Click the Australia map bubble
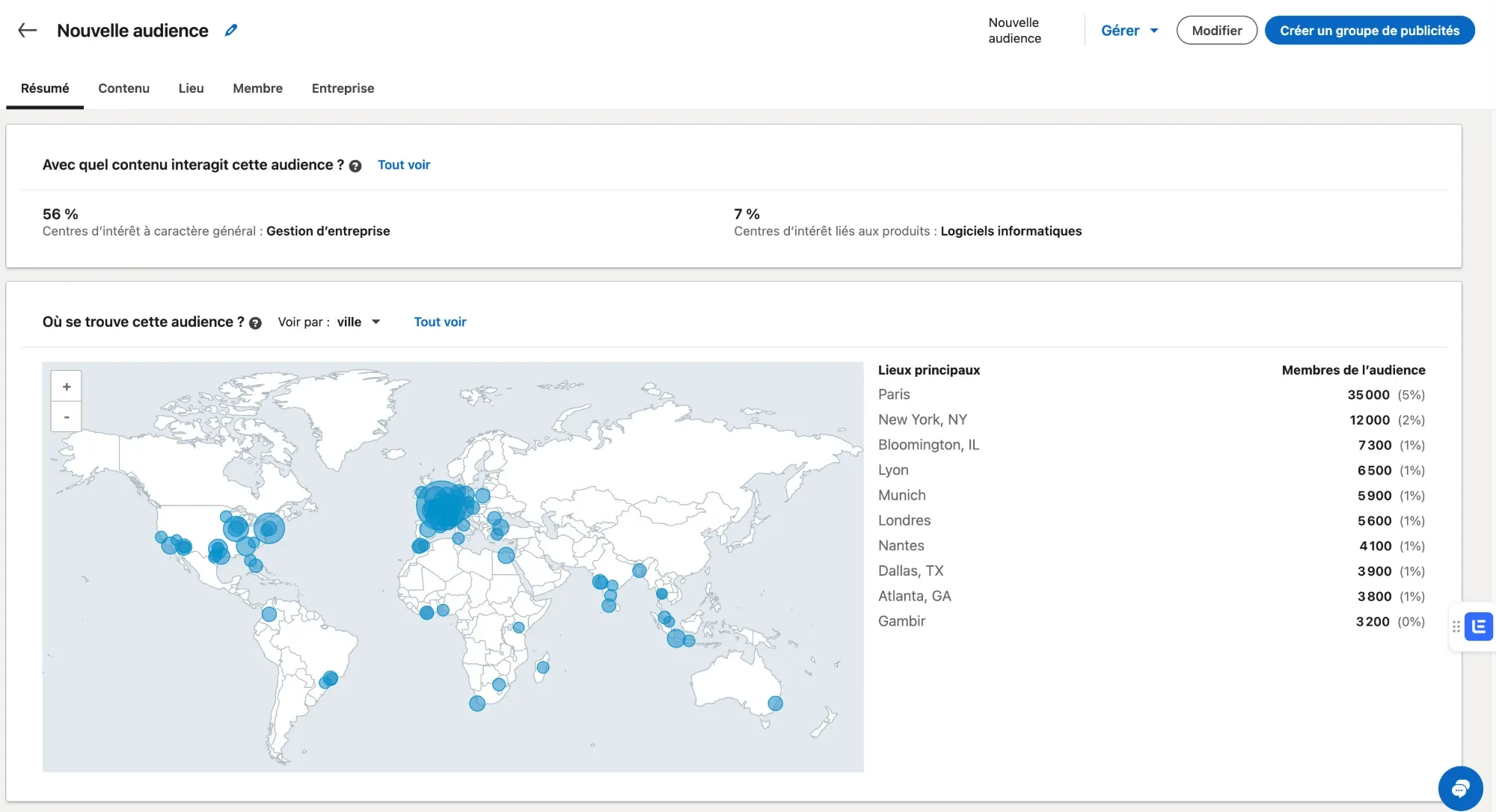Image resolution: width=1496 pixels, height=812 pixels. pyautogui.click(x=776, y=704)
